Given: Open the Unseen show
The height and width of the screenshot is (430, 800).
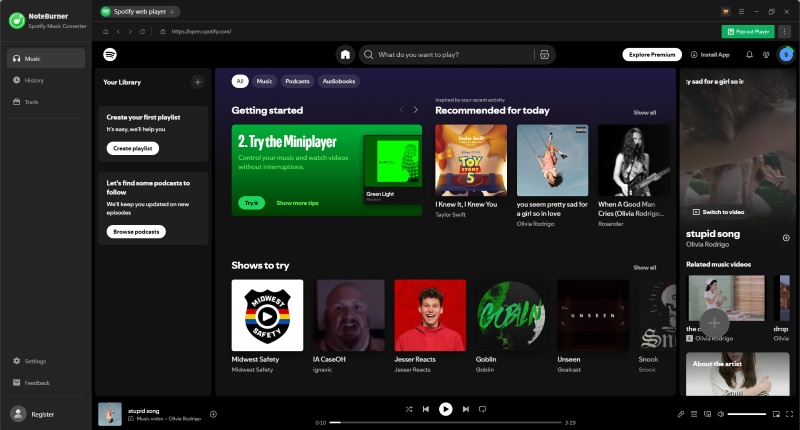Looking at the screenshot, I should point(593,315).
